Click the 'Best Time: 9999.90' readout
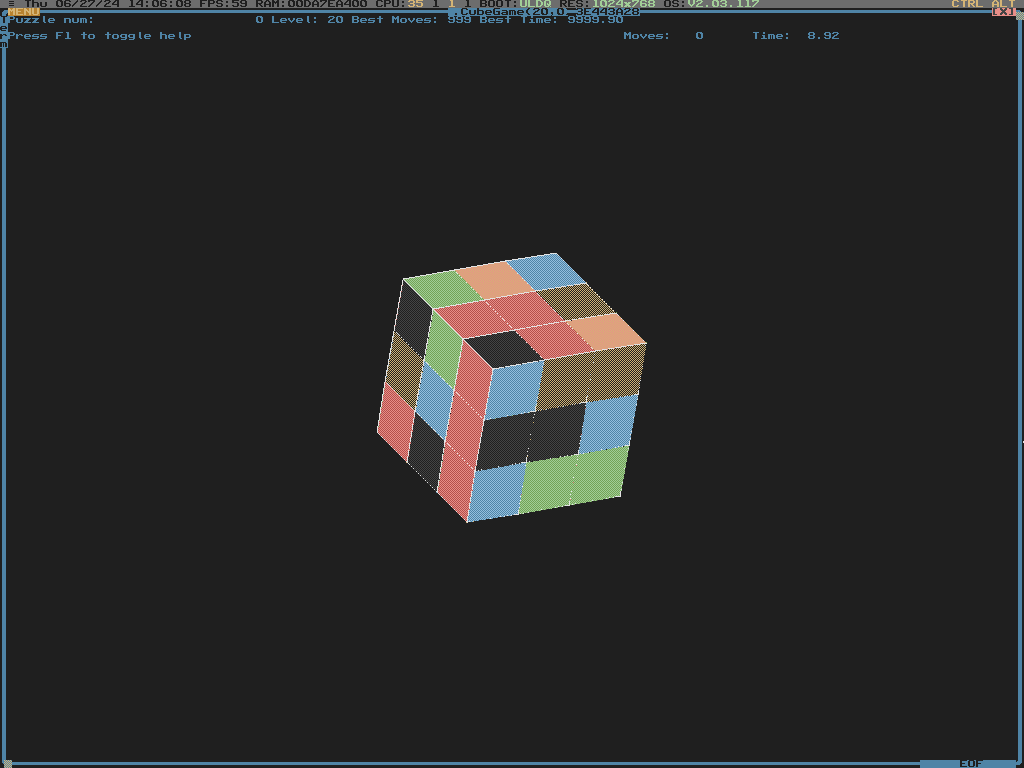 point(551,20)
